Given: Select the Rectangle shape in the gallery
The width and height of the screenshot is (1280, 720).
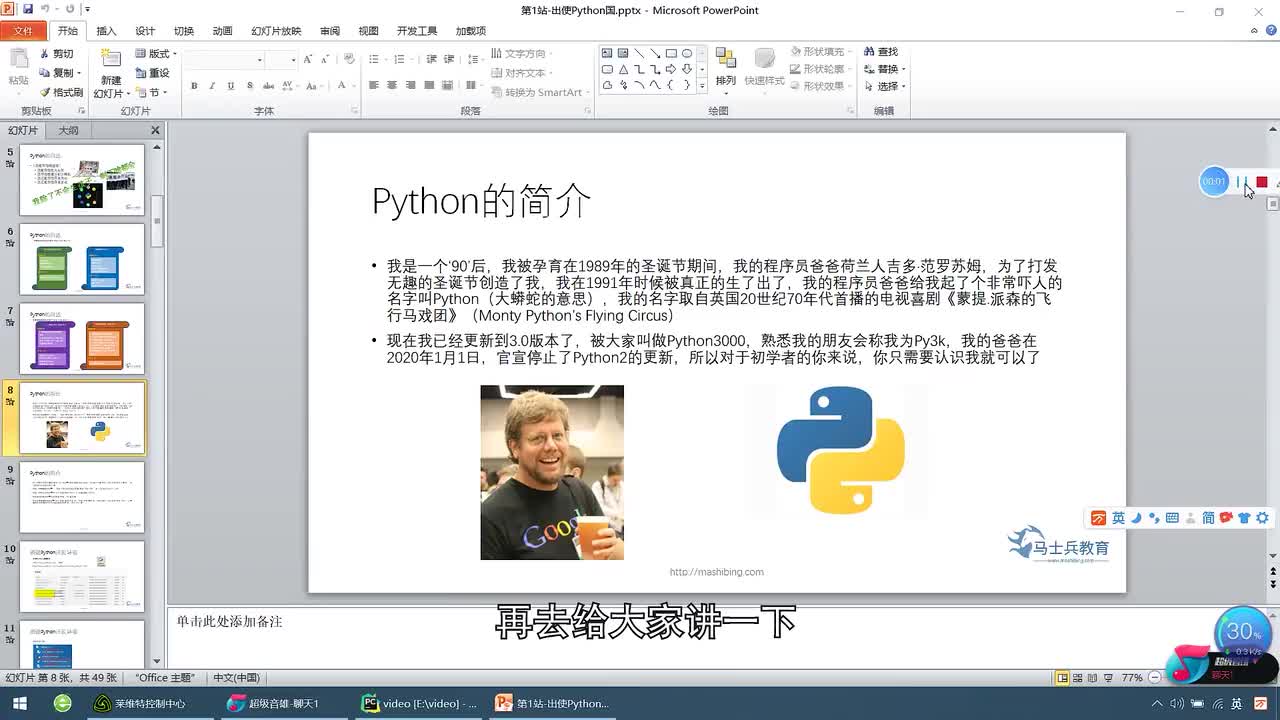Looking at the screenshot, I should pos(671,53).
